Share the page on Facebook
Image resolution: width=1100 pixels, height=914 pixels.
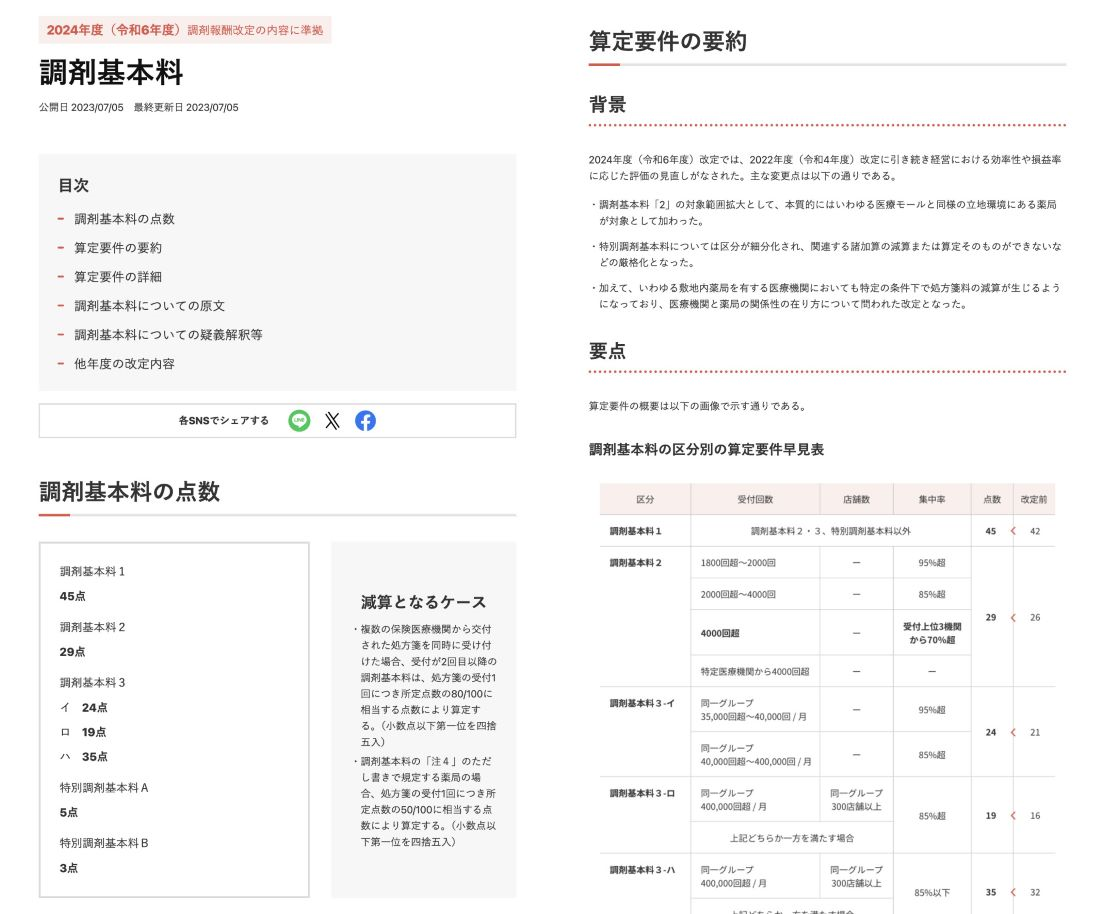pos(365,420)
